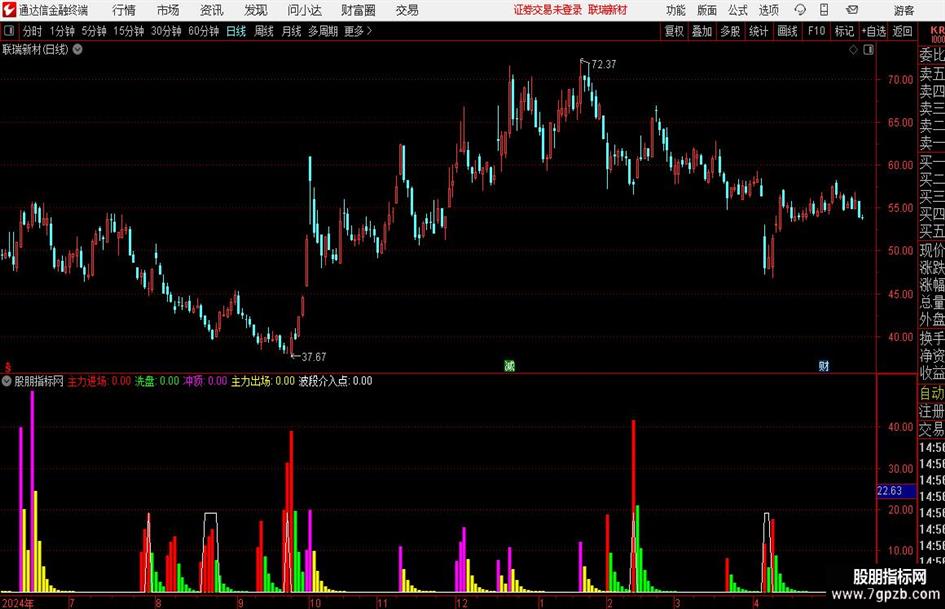Open the 市场 menu
945x609 pixels.
168,10
